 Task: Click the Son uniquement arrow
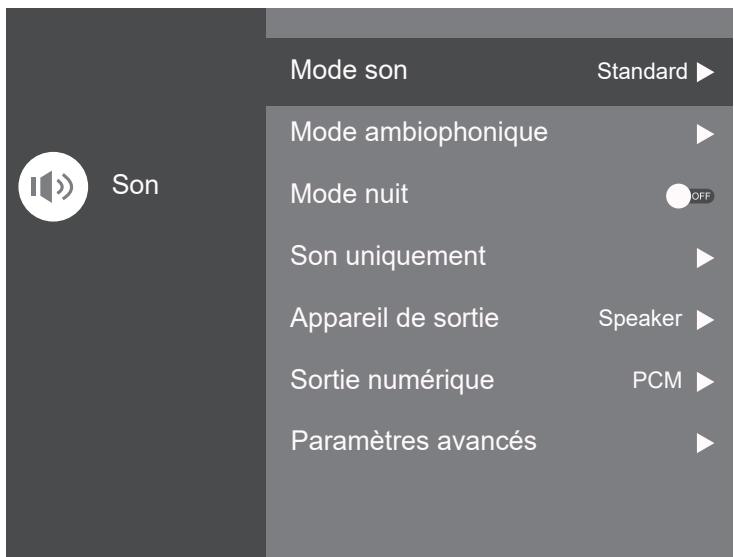coord(705,258)
